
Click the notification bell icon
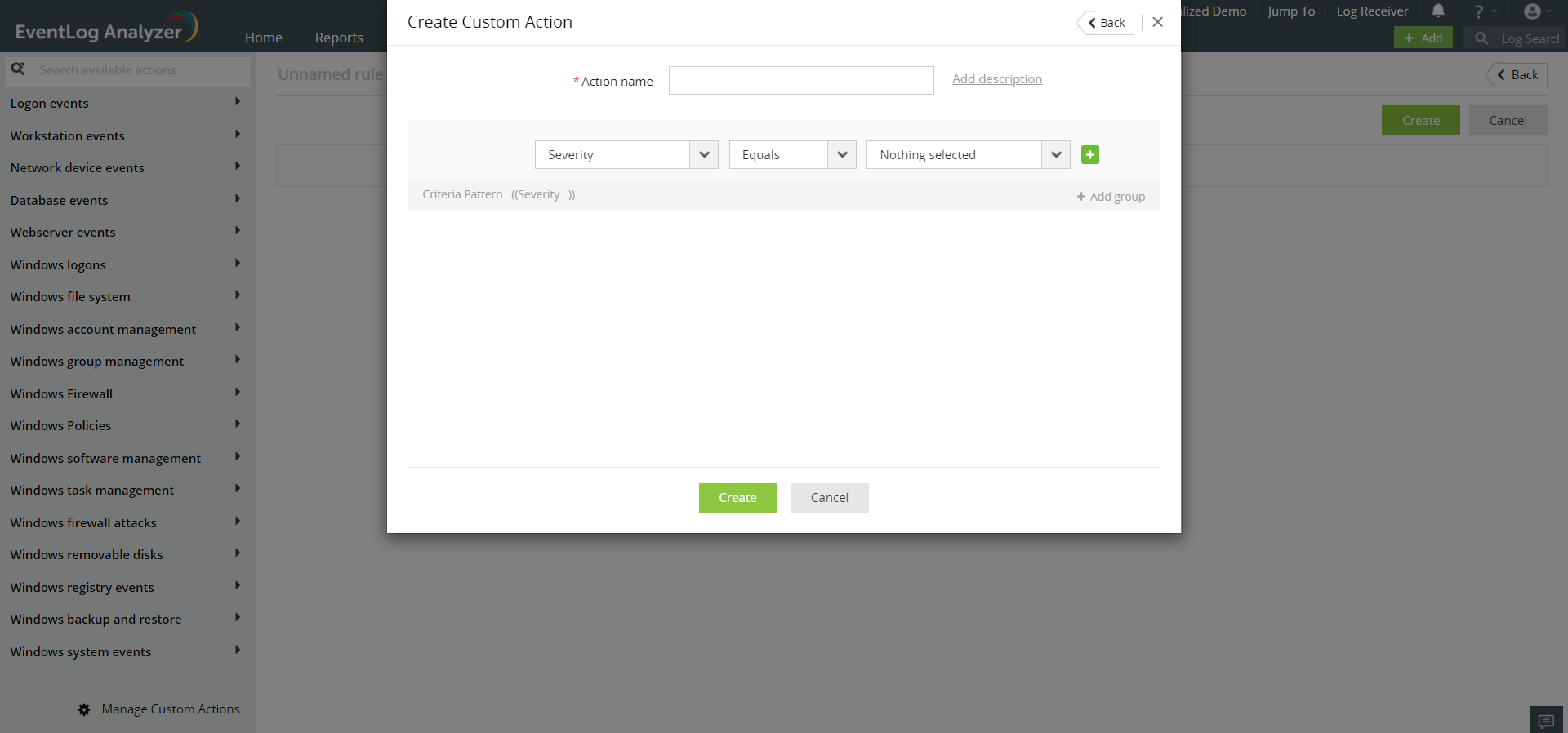click(1438, 11)
